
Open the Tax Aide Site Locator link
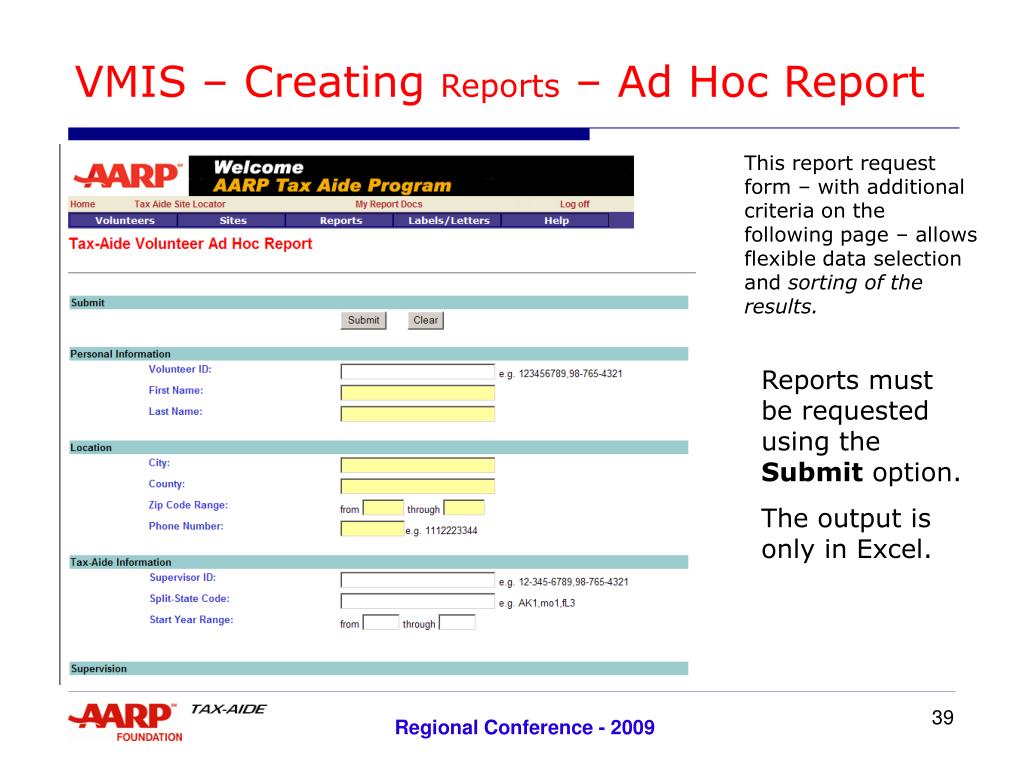[x=180, y=204]
